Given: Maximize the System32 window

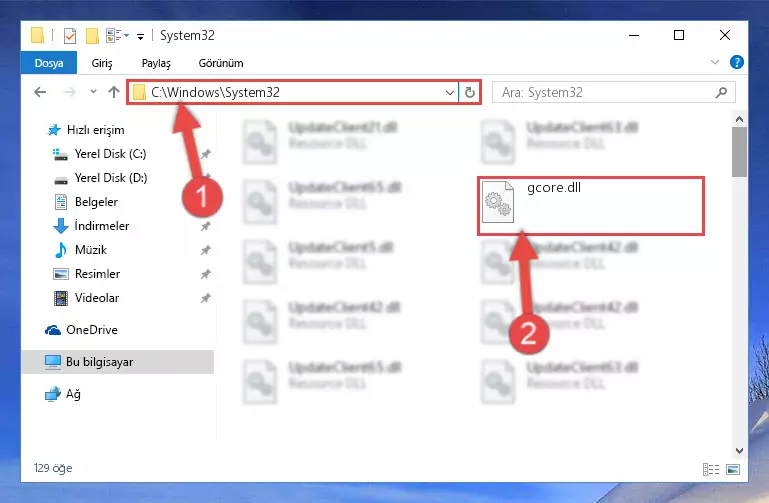Looking at the screenshot, I should tap(679, 35).
